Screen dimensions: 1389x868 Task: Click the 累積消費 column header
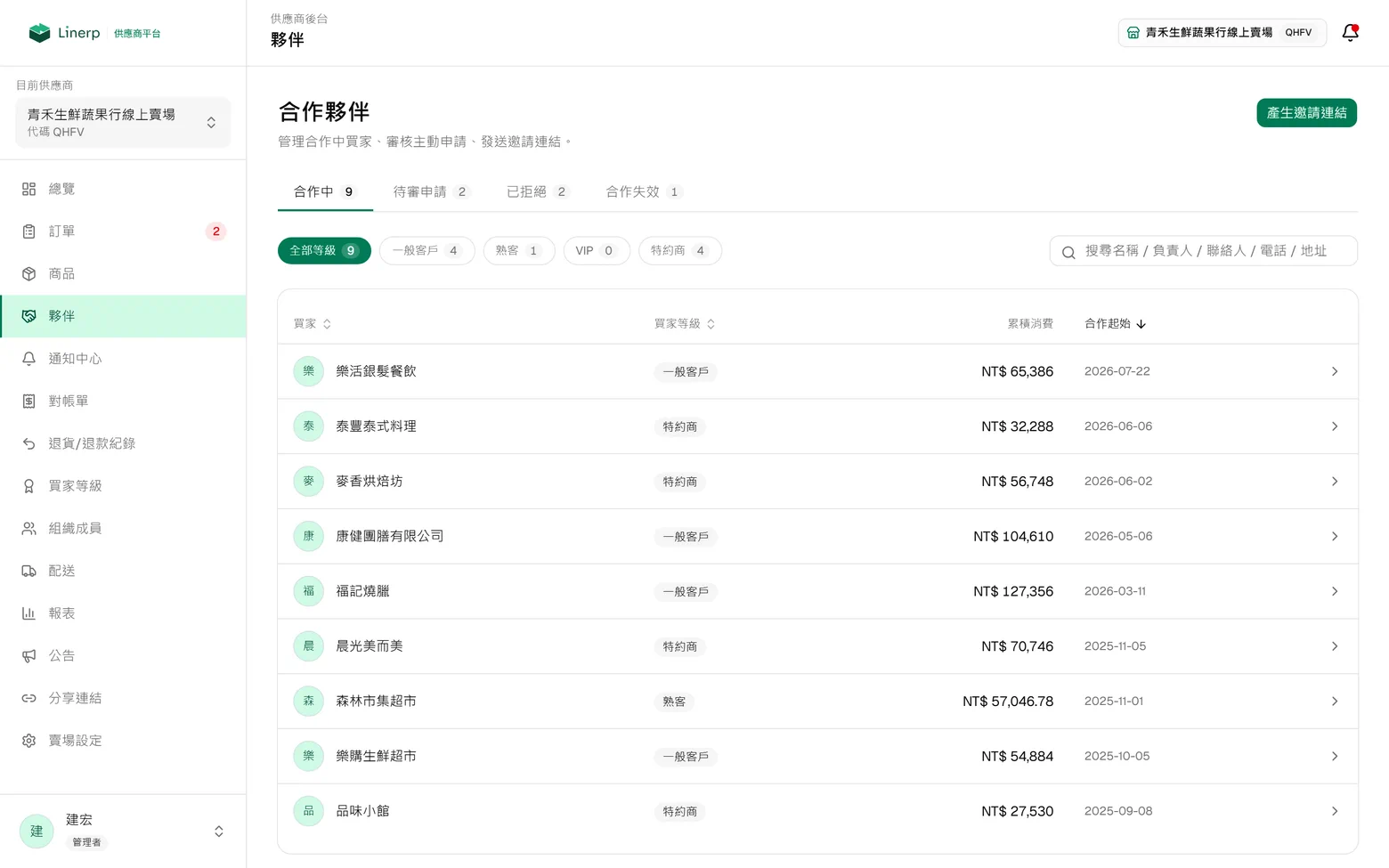point(1030,324)
